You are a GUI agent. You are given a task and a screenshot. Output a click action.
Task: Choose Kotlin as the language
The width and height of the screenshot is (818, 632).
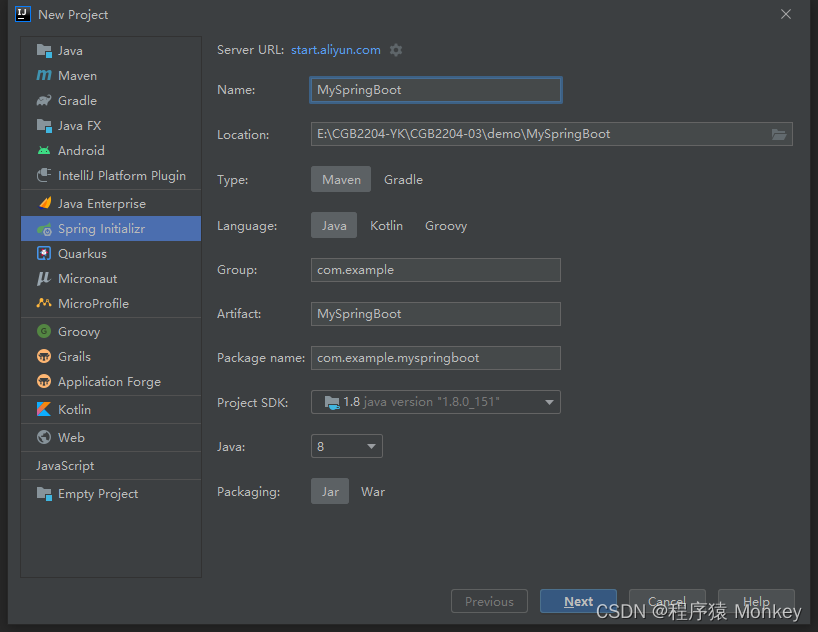[x=387, y=225]
